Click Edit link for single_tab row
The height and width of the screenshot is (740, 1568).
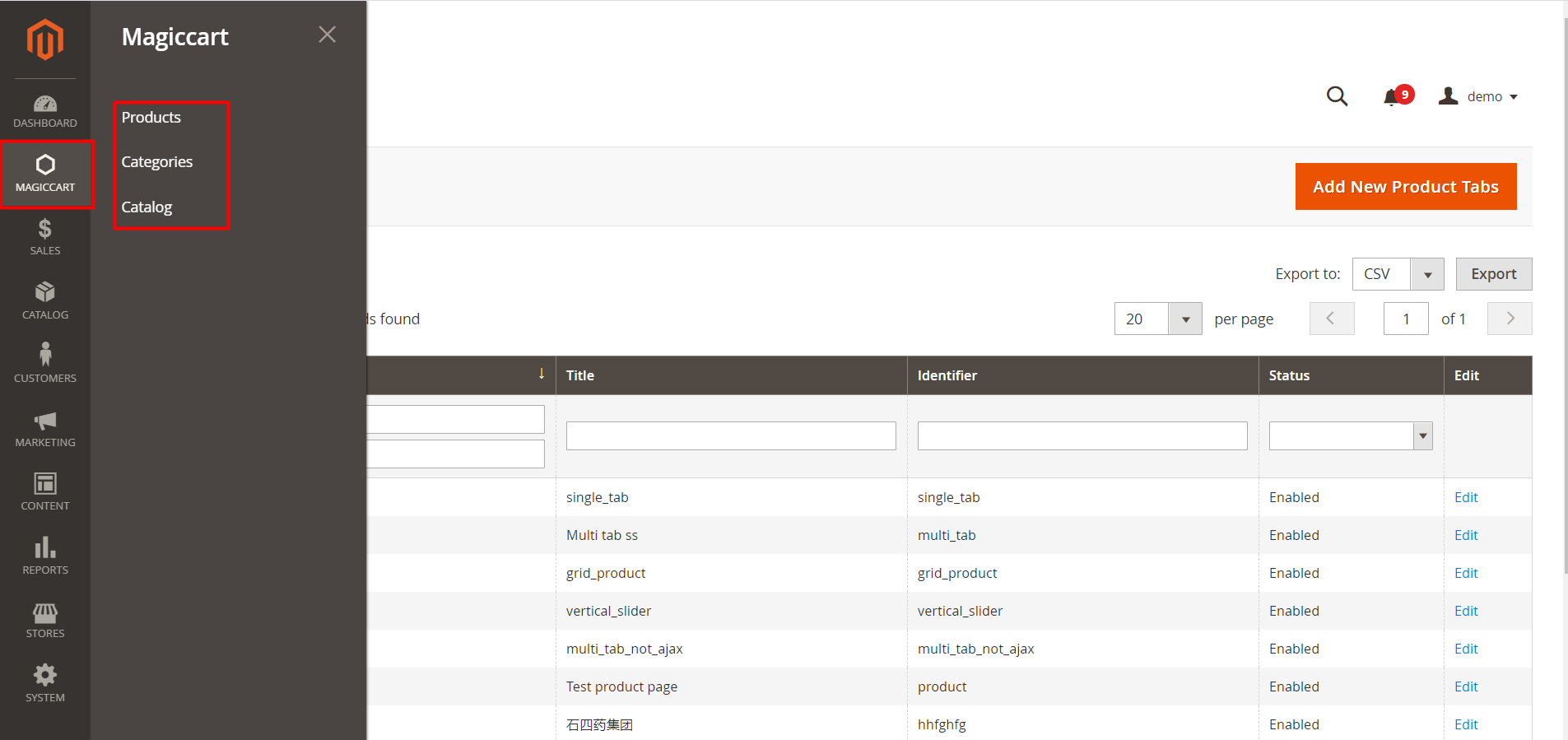point(1465,497)
